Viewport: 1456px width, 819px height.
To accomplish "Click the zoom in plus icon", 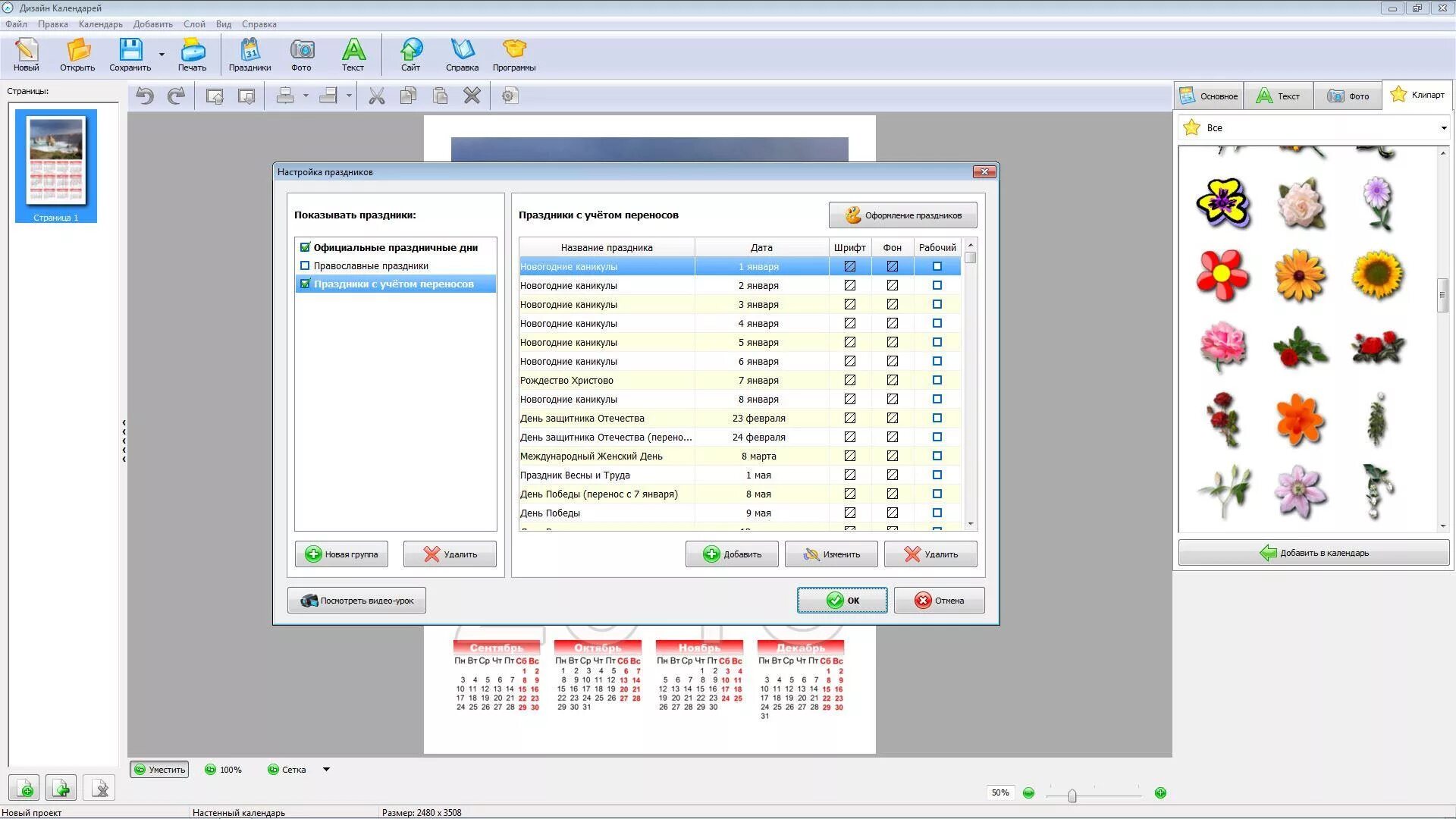I will pyautogui.click(x=1160, y=792).
